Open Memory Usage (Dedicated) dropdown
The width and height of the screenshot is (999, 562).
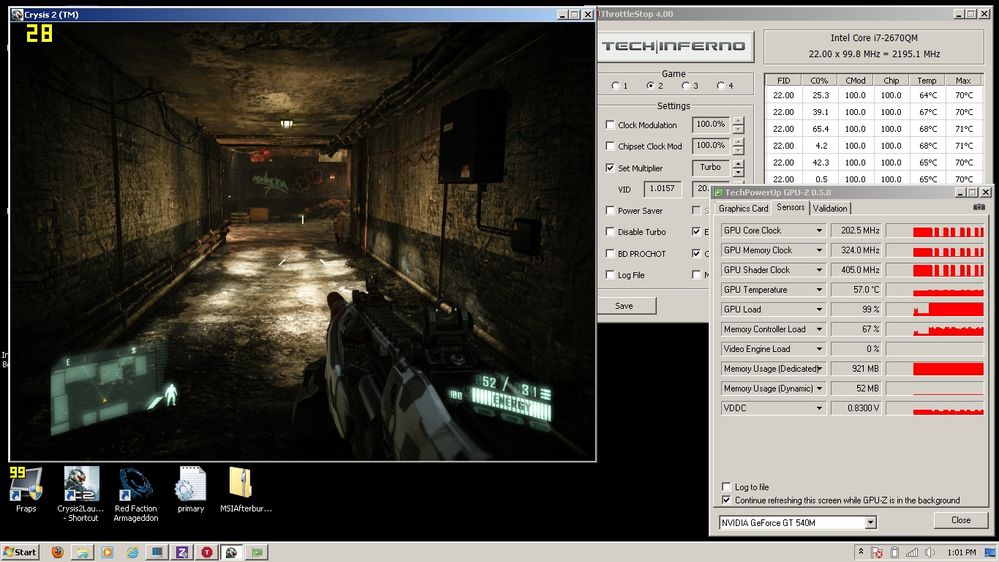pyautogui.click(x=819, y=369)
